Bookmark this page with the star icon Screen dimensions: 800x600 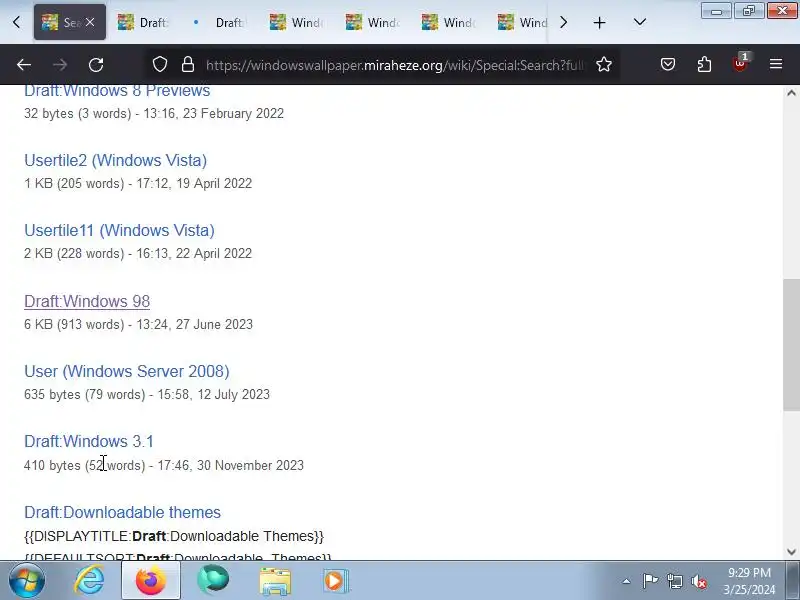pos(604,64)
